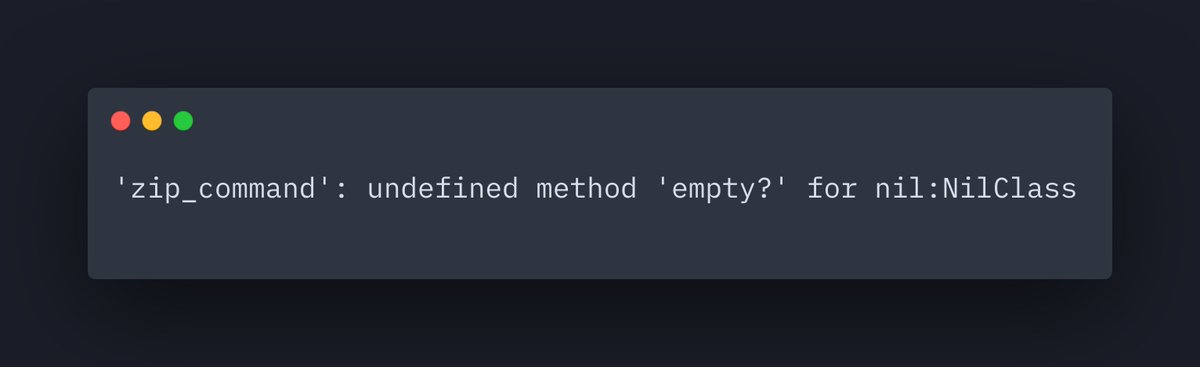Click the dark background outside the code window

(x=600, y=40)
